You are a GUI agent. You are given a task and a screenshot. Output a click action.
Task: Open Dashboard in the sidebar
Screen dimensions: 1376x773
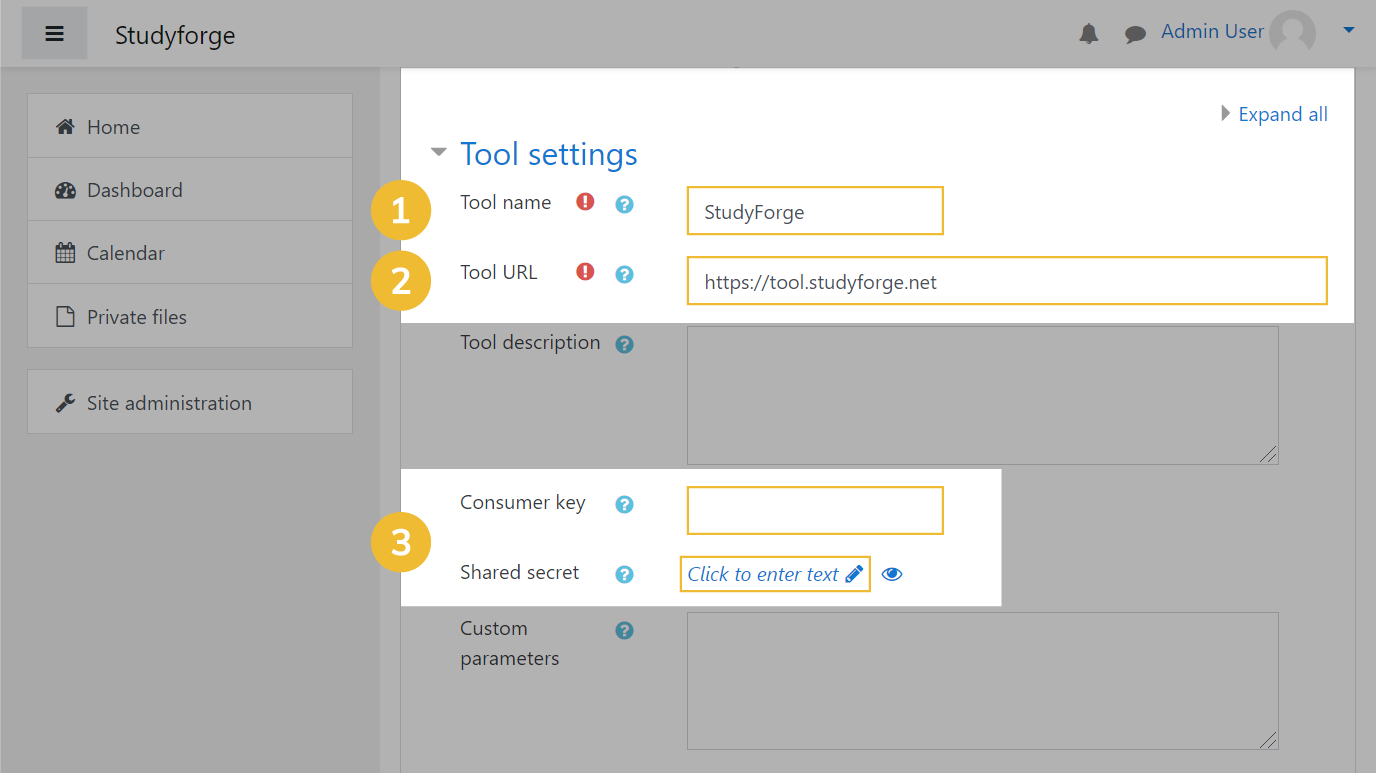[190, 190]
